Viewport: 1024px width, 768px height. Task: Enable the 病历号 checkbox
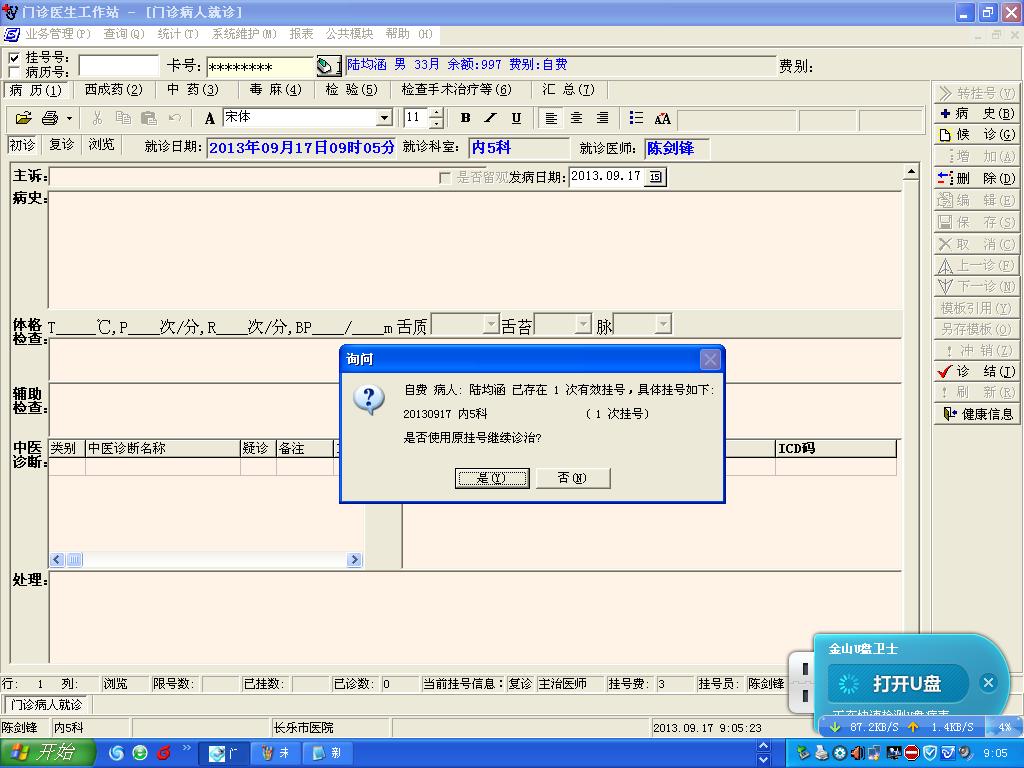pos(14,72)
